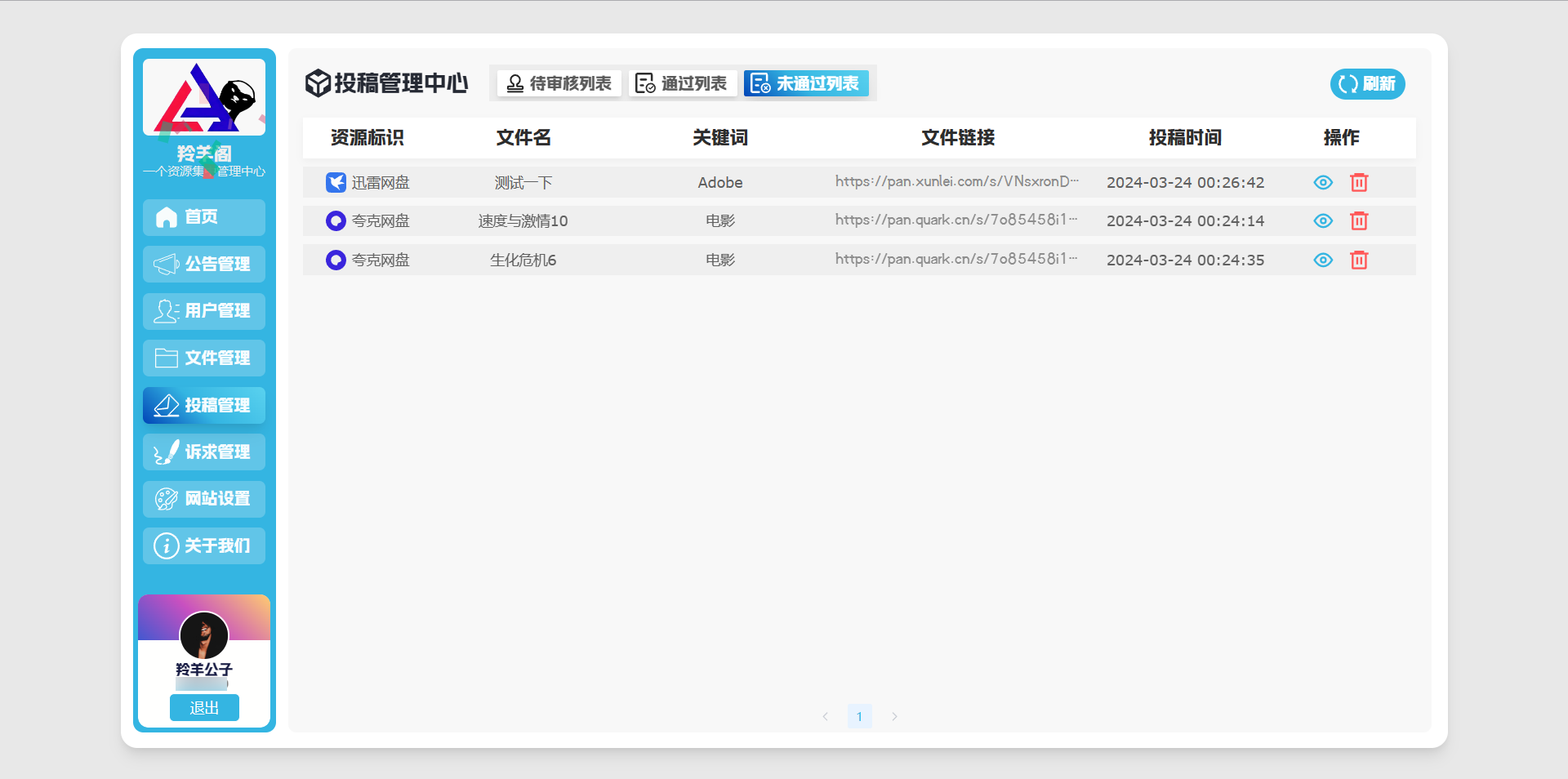This screenshot has height=779, width=1568.
Task: Select the 诉求管理 request management pen icon
Action: pos(203,452)
